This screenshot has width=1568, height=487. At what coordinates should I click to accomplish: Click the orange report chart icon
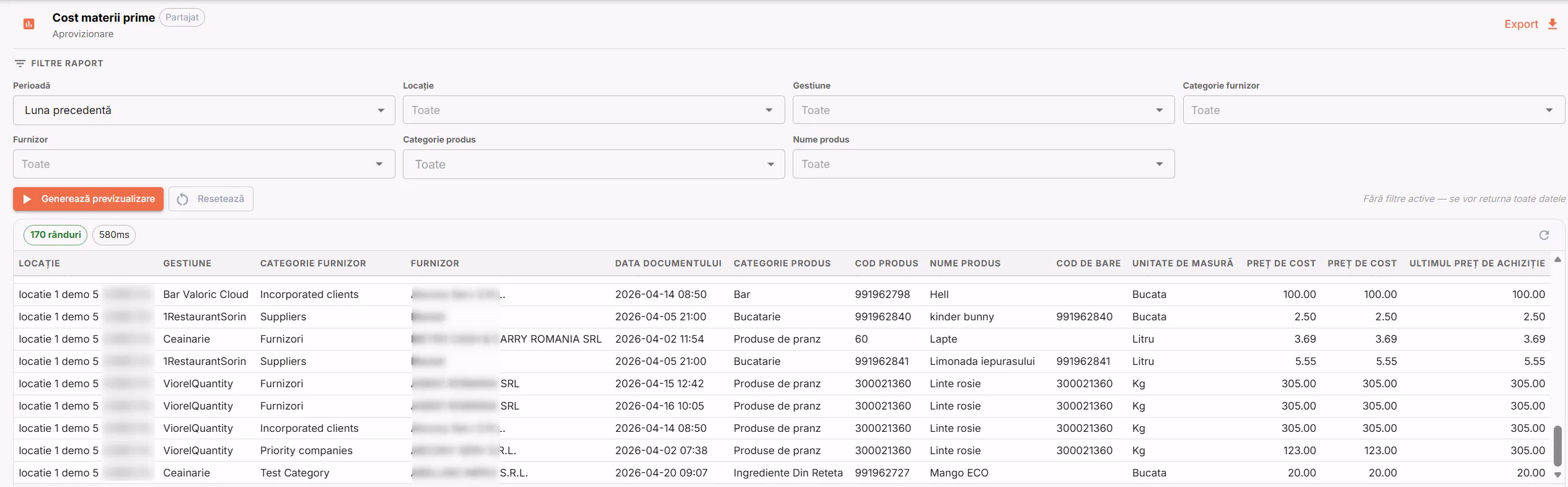click(29, 24)
